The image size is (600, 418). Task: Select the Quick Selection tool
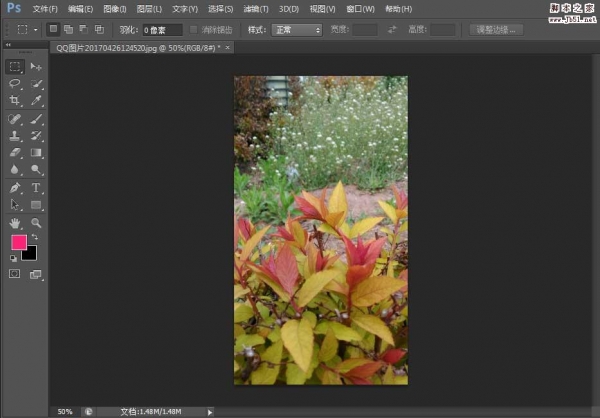[36, 83]
